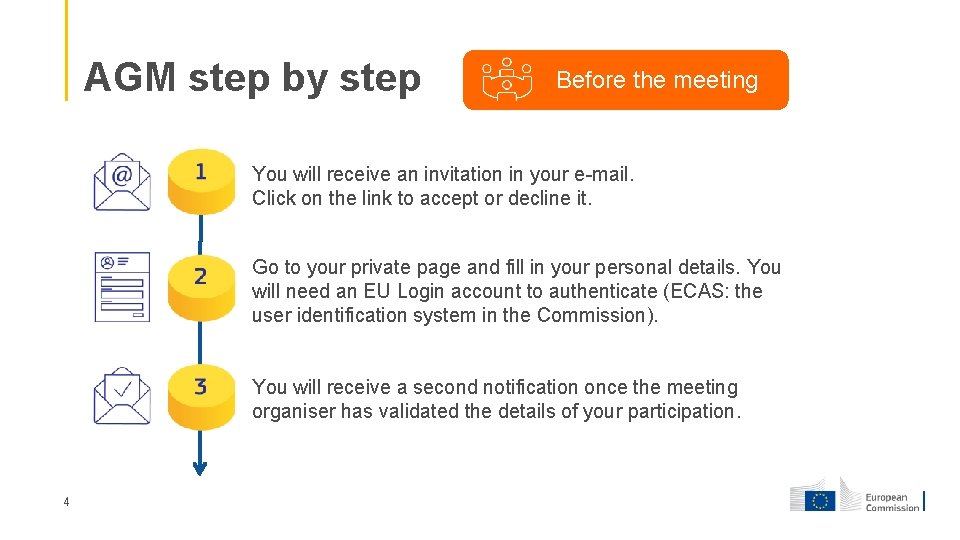
Task: Click the second notification paragraph
Action: (496, 399)
